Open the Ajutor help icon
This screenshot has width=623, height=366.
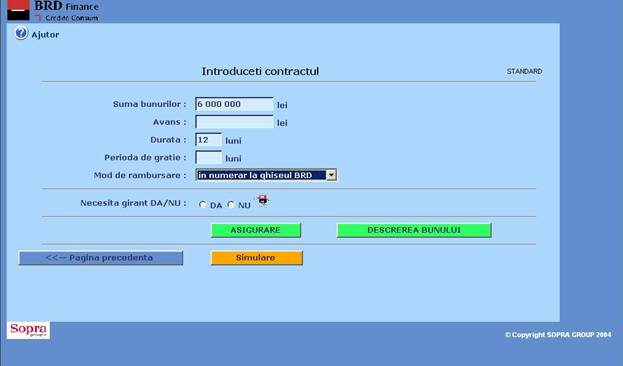pyautogui.click(x=21, y=33)
